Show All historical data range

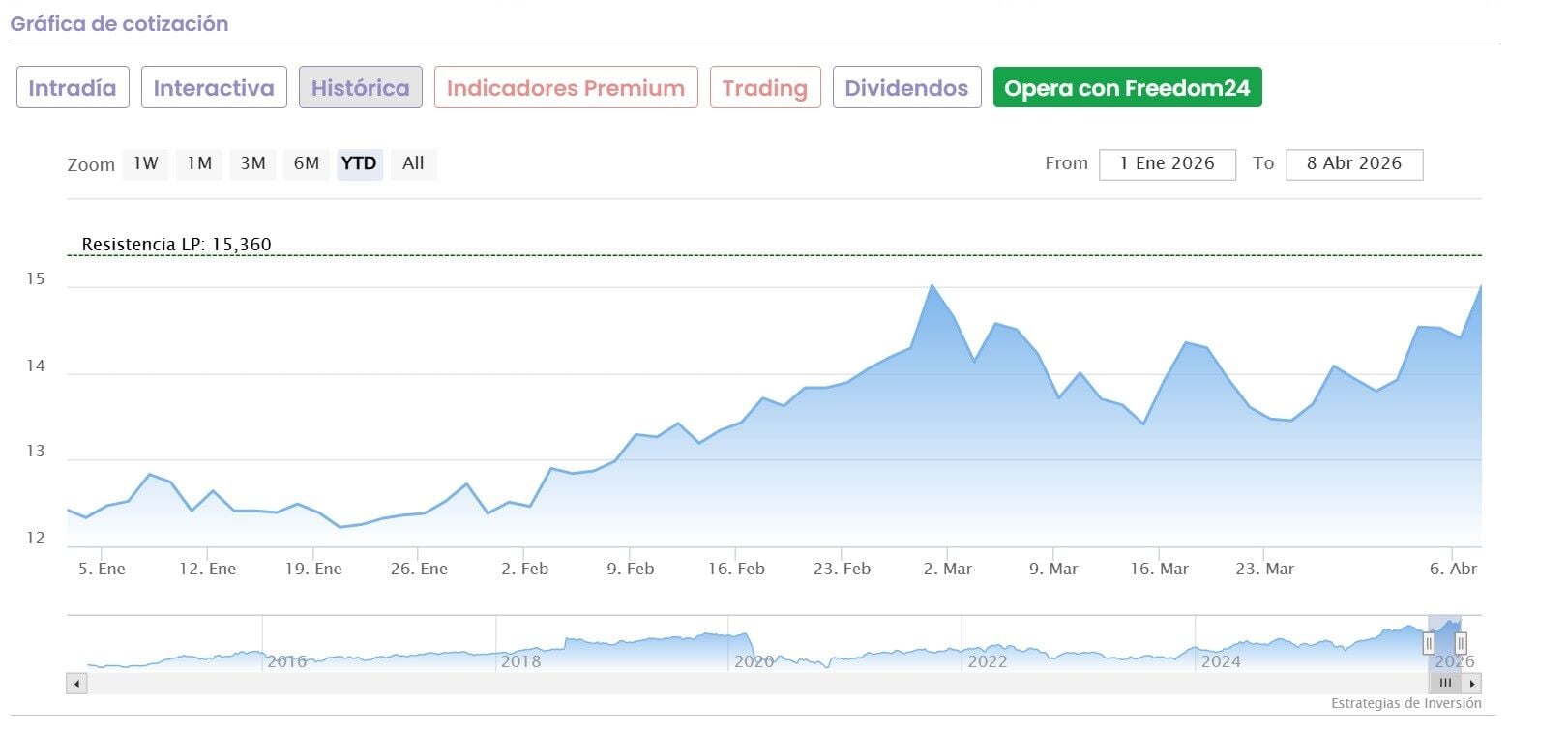(413, 163)
